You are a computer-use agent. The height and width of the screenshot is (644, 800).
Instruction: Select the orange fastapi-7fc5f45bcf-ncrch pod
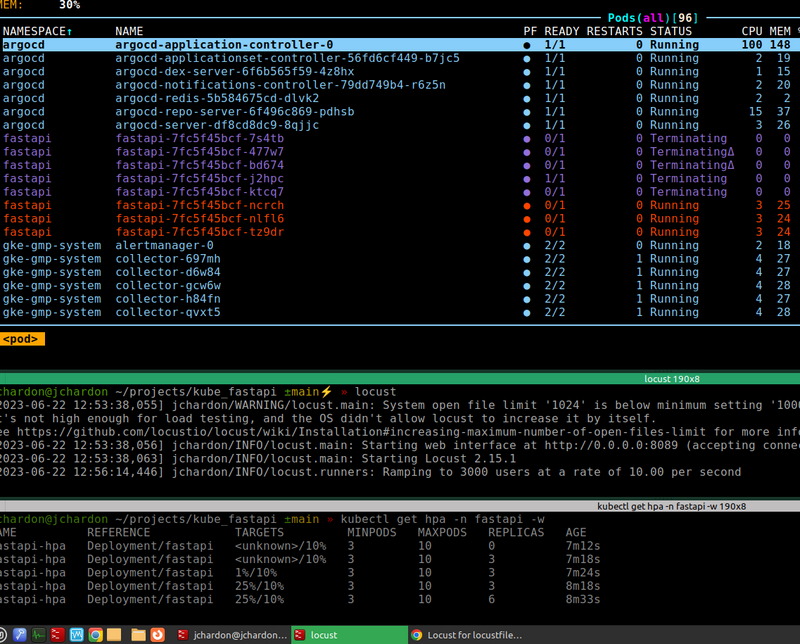pyautogui.click(x=400, y=205)
